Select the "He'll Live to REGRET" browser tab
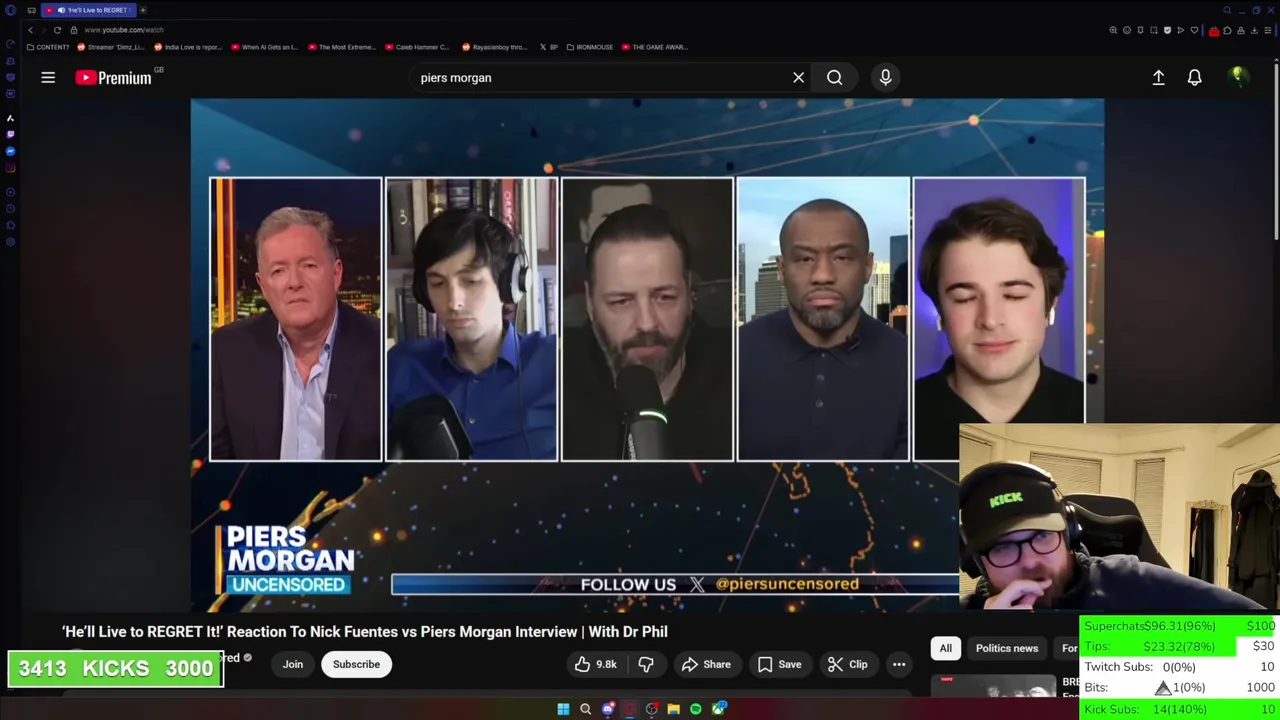Viewport: 1280px width, 720px height. 88,10
